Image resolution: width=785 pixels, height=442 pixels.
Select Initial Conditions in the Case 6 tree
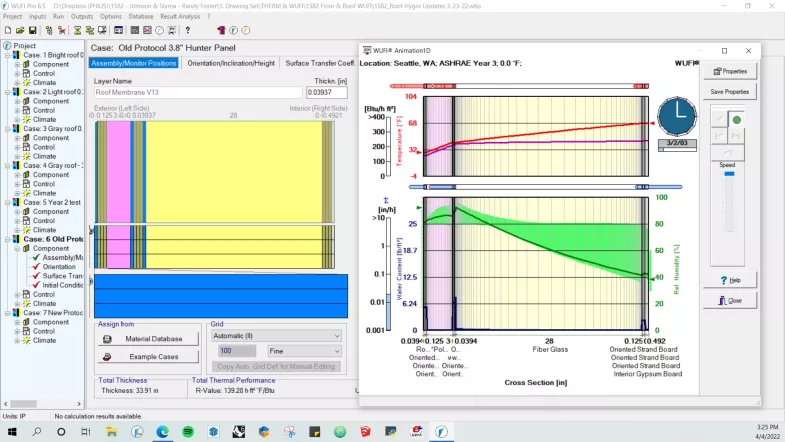(64, 285)
